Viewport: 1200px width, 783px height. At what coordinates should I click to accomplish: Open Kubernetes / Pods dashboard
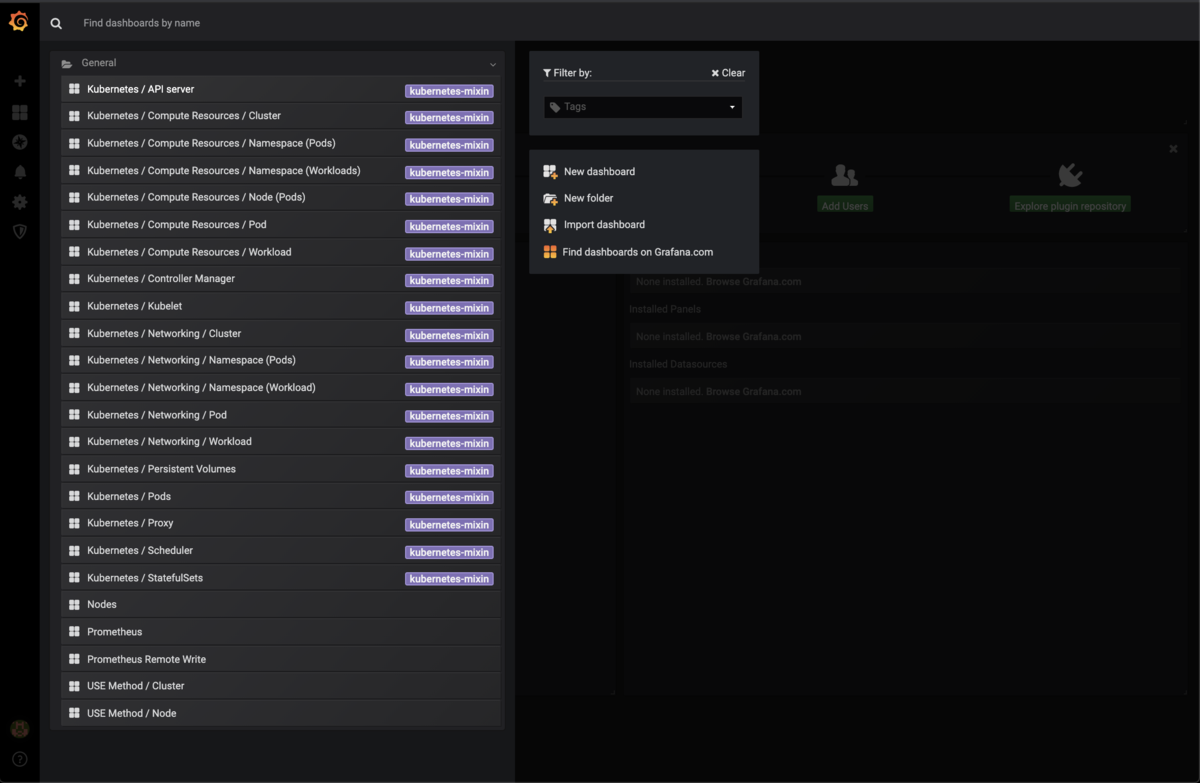point(281,496)
